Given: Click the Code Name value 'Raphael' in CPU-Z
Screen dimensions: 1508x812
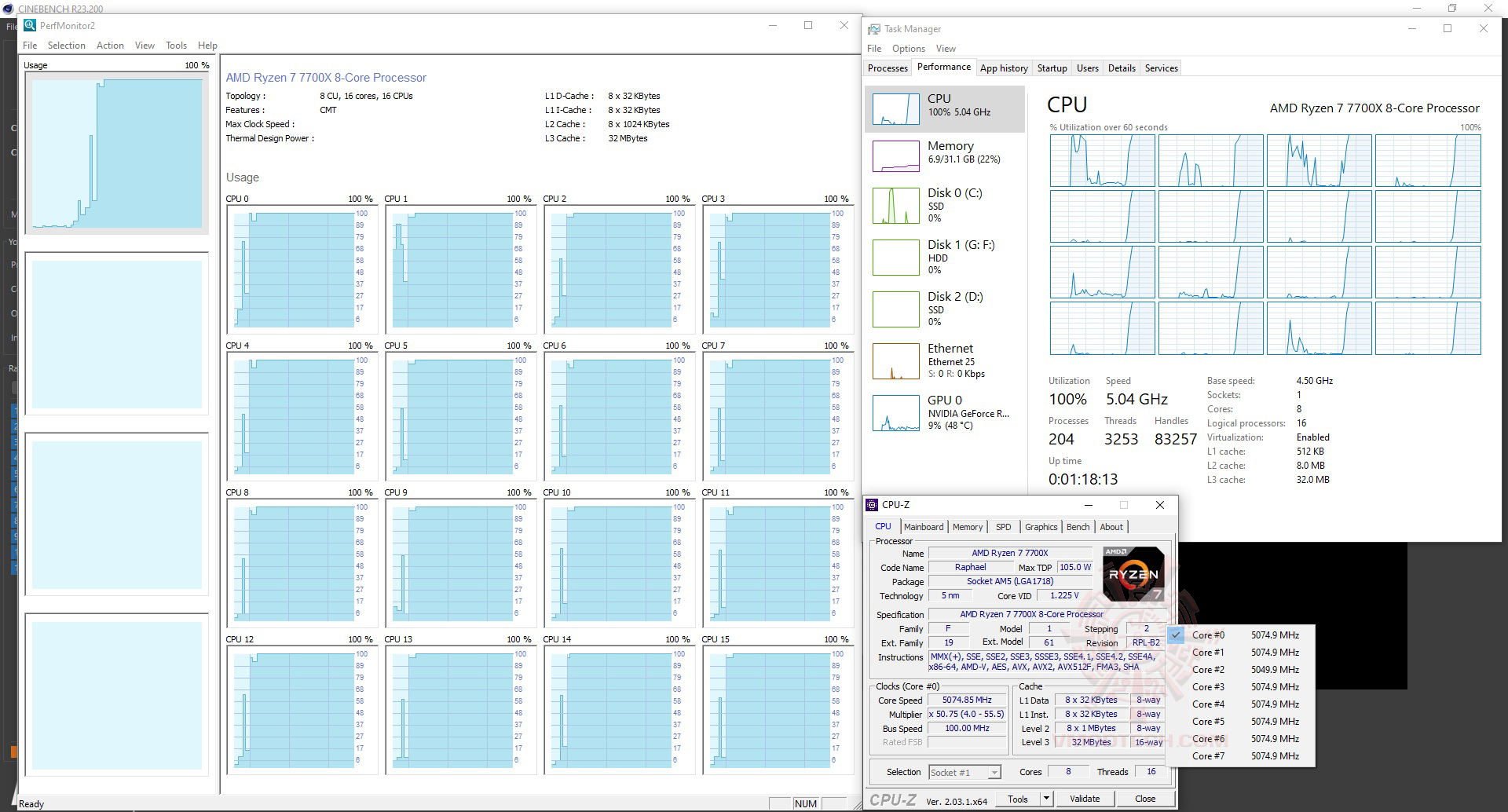Looking at the screenshot, I should coord(971,568).
